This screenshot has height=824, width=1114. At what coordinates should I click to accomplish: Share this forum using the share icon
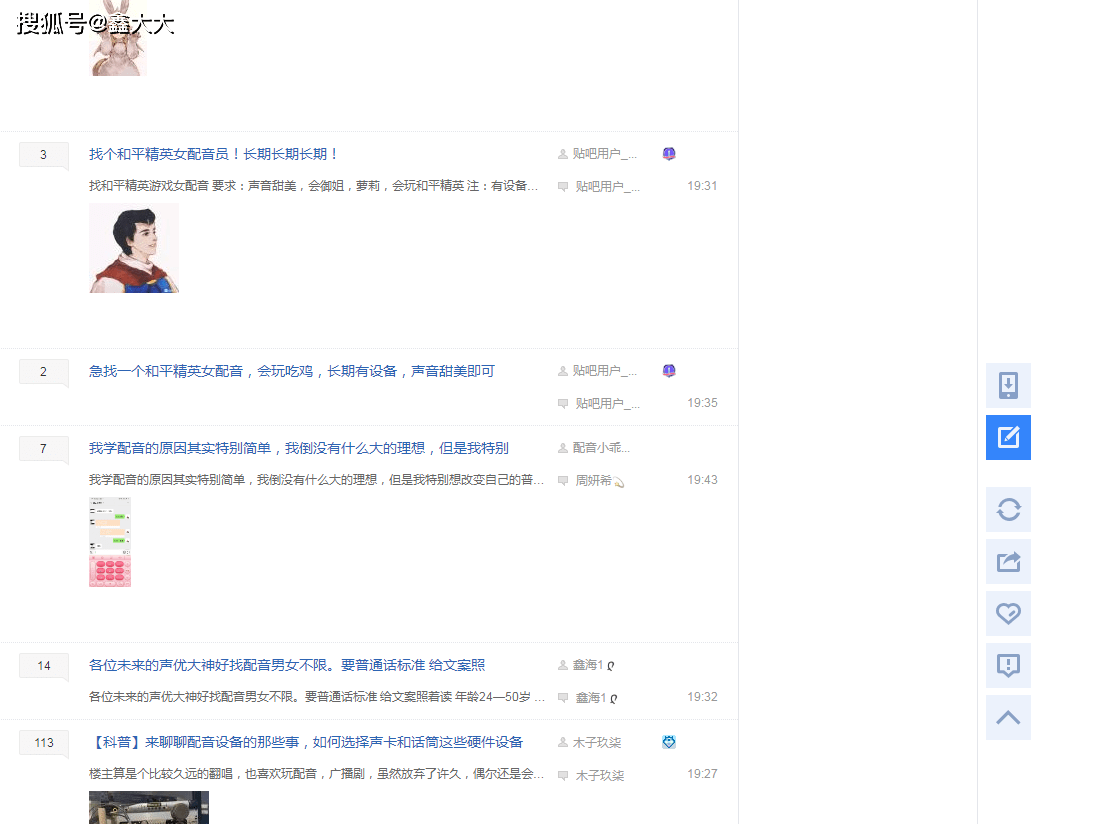click(x=1008, y=561)
